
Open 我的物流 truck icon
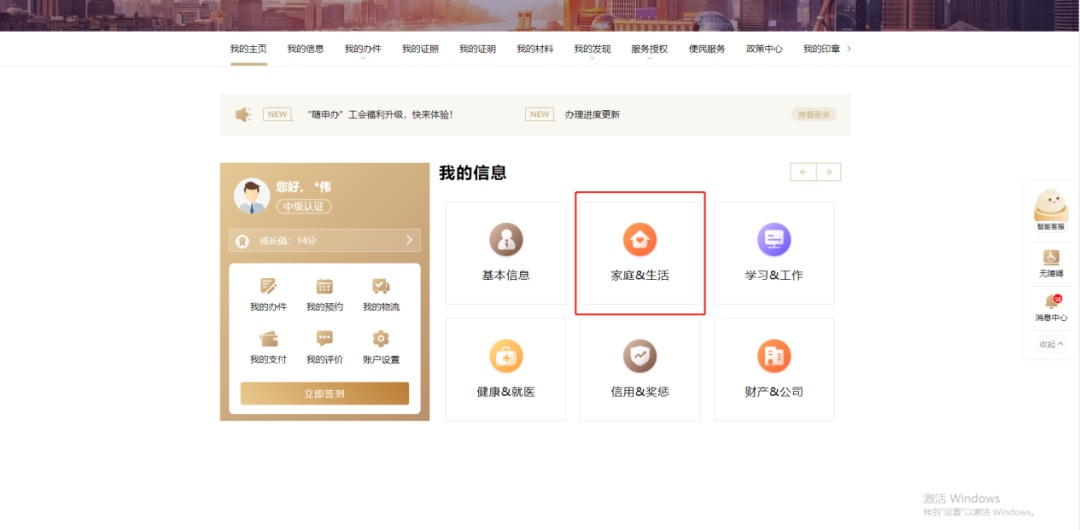pos(381,287)
